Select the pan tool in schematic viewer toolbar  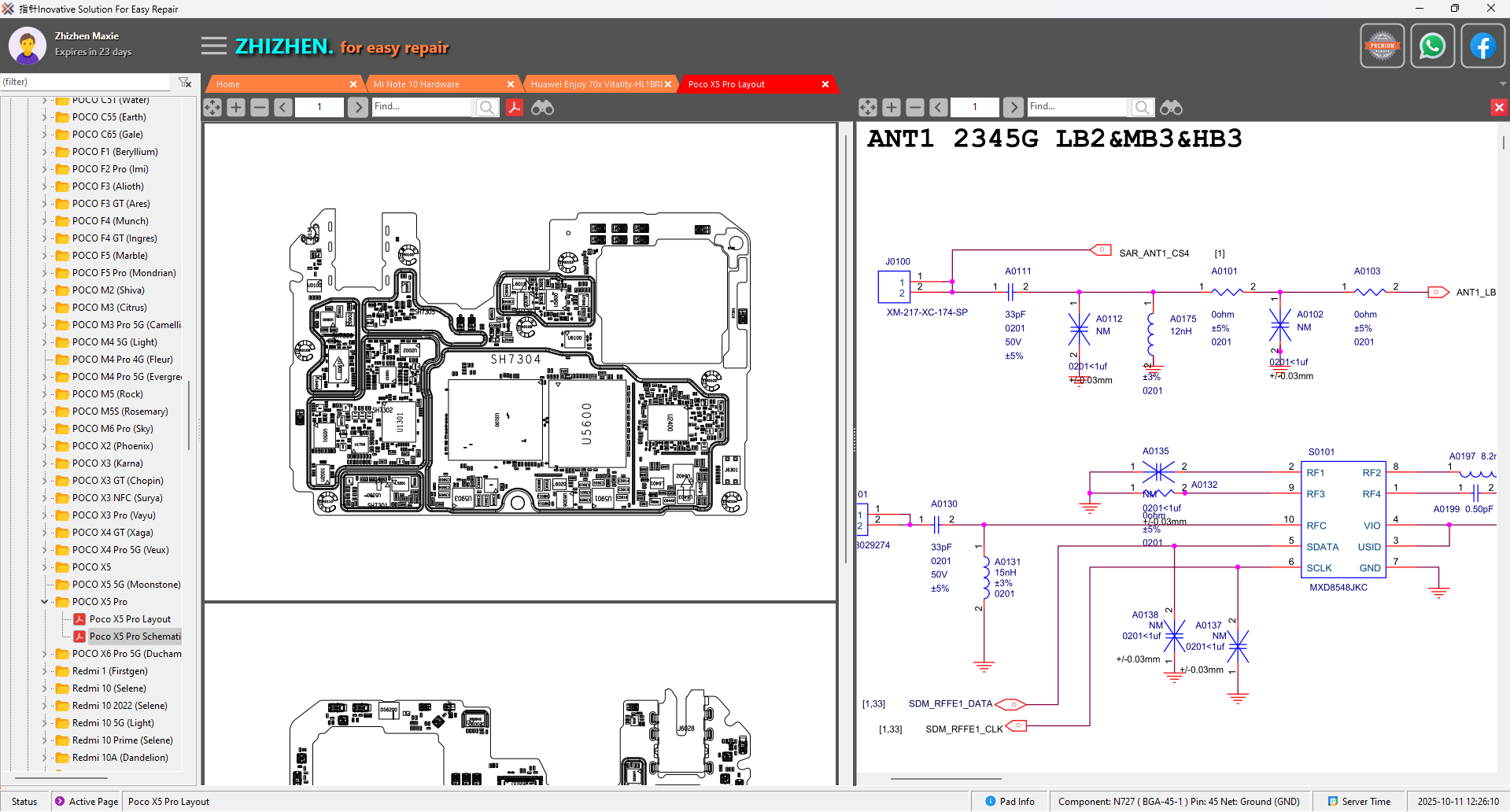867,107
